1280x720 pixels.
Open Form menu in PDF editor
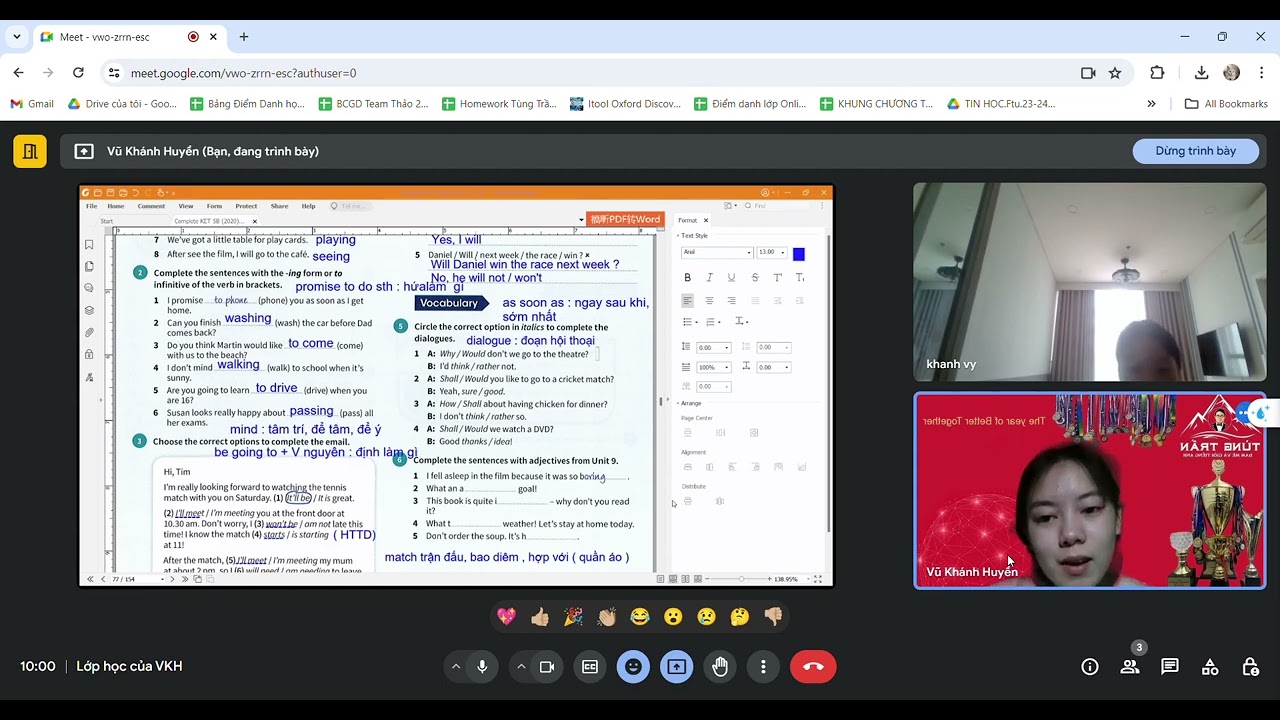click(214, 206)
